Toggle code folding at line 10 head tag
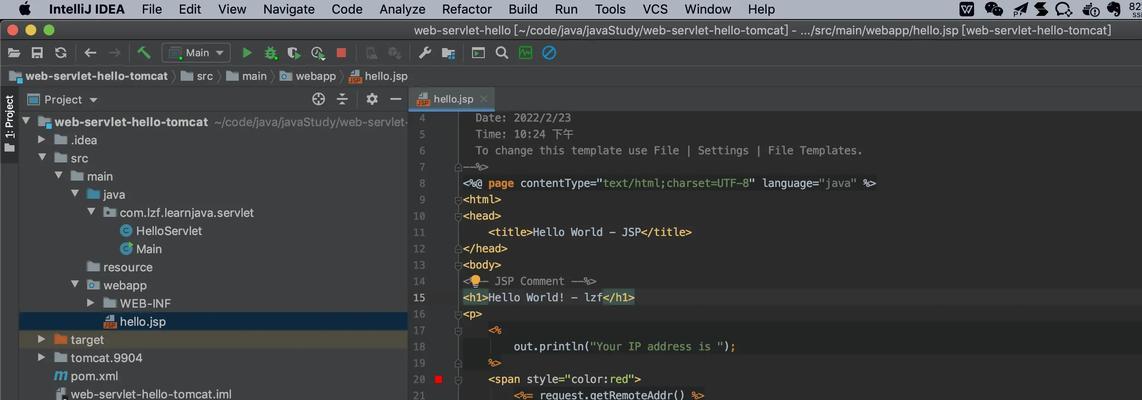1142x400 pixels. [x=457, y=216]
